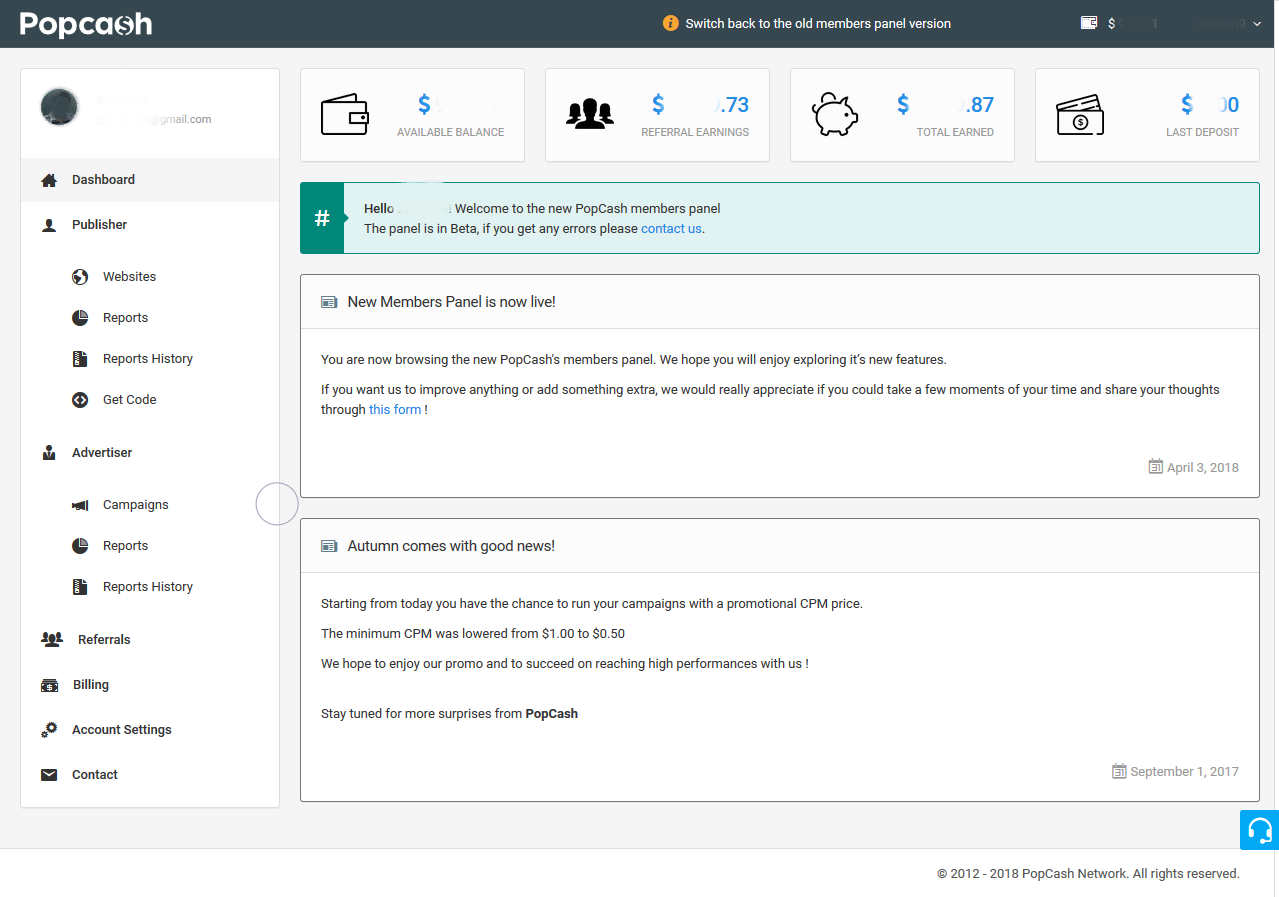Click the copyright PopCash Network footer text
Screen dimensions: 1279x897
(1088, 874)
